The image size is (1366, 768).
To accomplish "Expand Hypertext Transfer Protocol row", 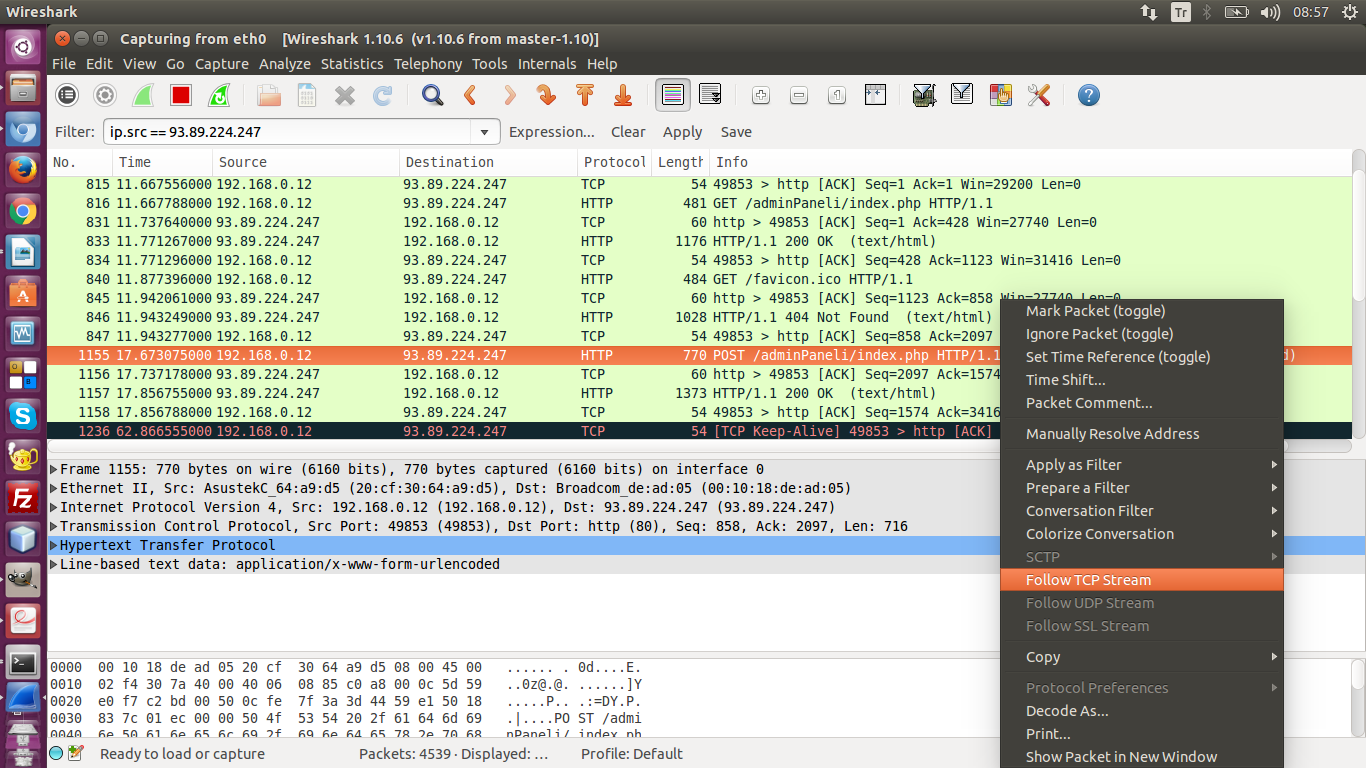I will pyautogui.click(x=54, y=545).
